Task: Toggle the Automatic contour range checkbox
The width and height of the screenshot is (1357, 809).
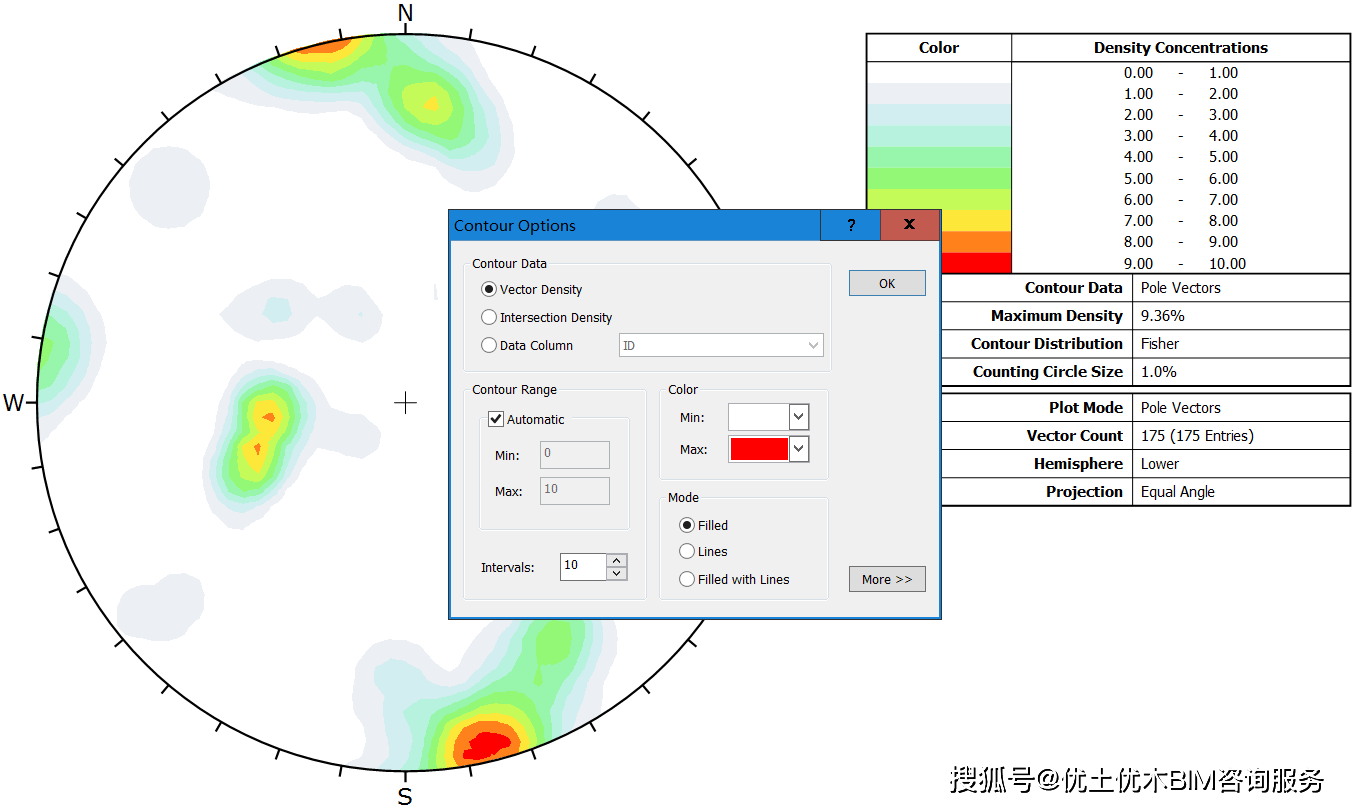Action: click(x=496, y=419)
